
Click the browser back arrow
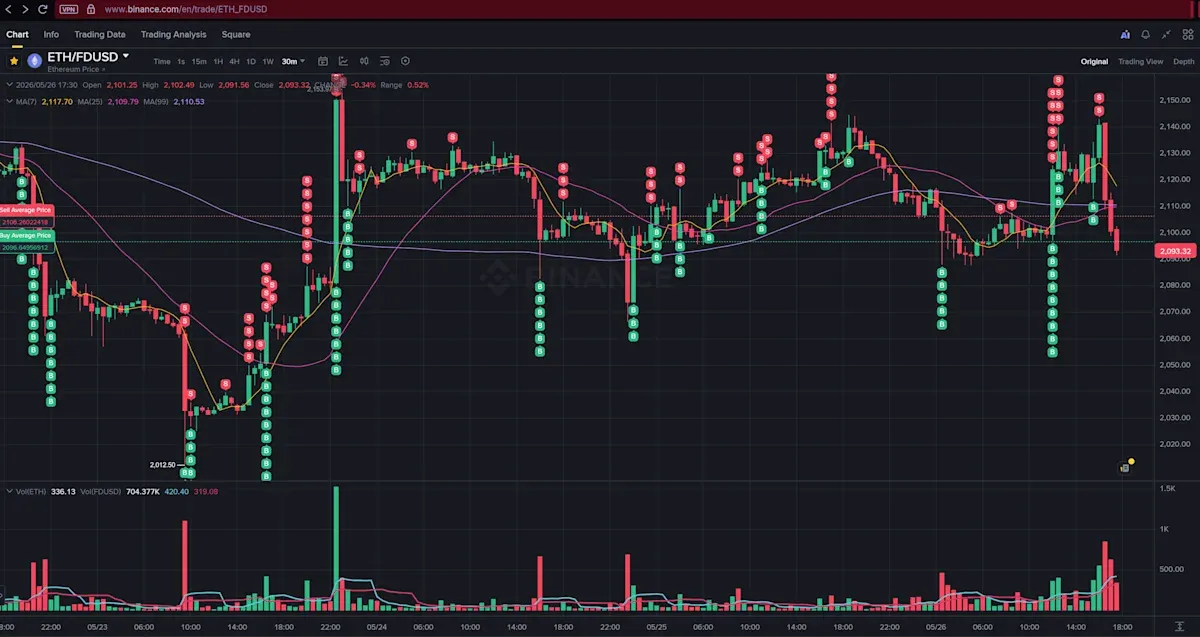tap(9, 9)
